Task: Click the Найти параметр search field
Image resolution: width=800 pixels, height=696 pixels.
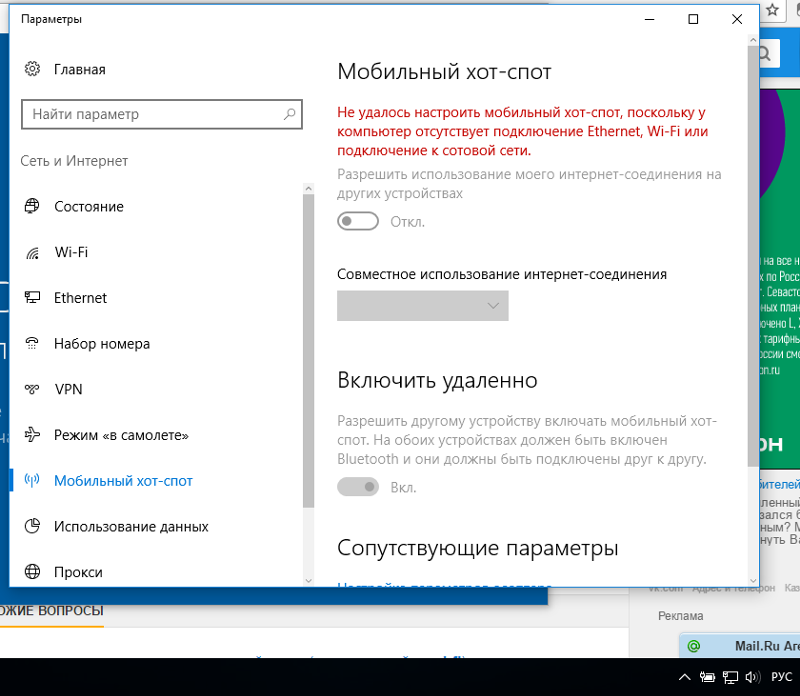Action: point(162,114)
